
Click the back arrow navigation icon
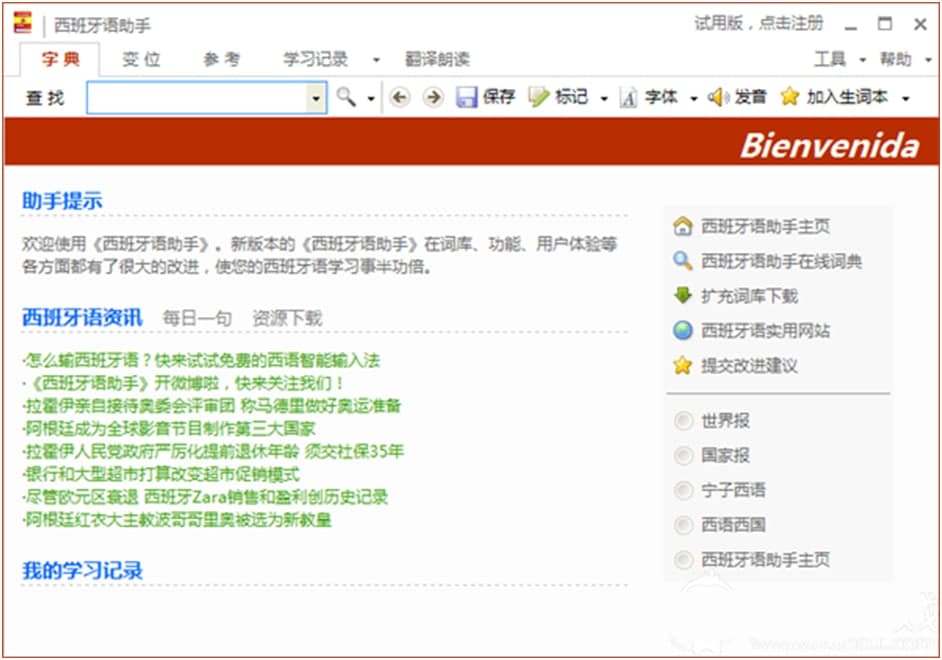click(x=400, y=97)
